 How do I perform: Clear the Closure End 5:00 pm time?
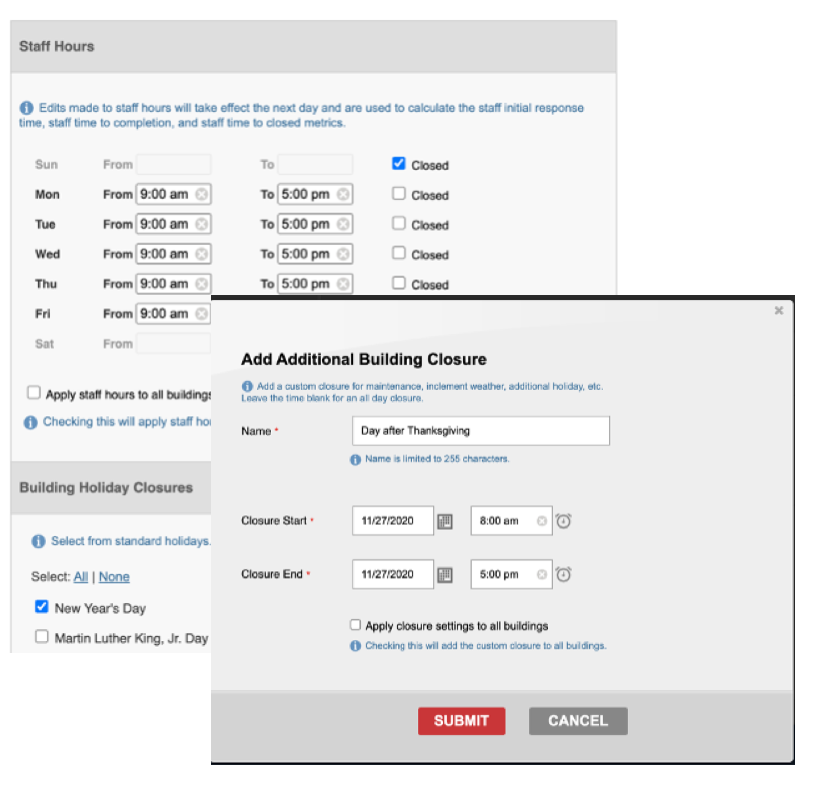pos(542,575)
